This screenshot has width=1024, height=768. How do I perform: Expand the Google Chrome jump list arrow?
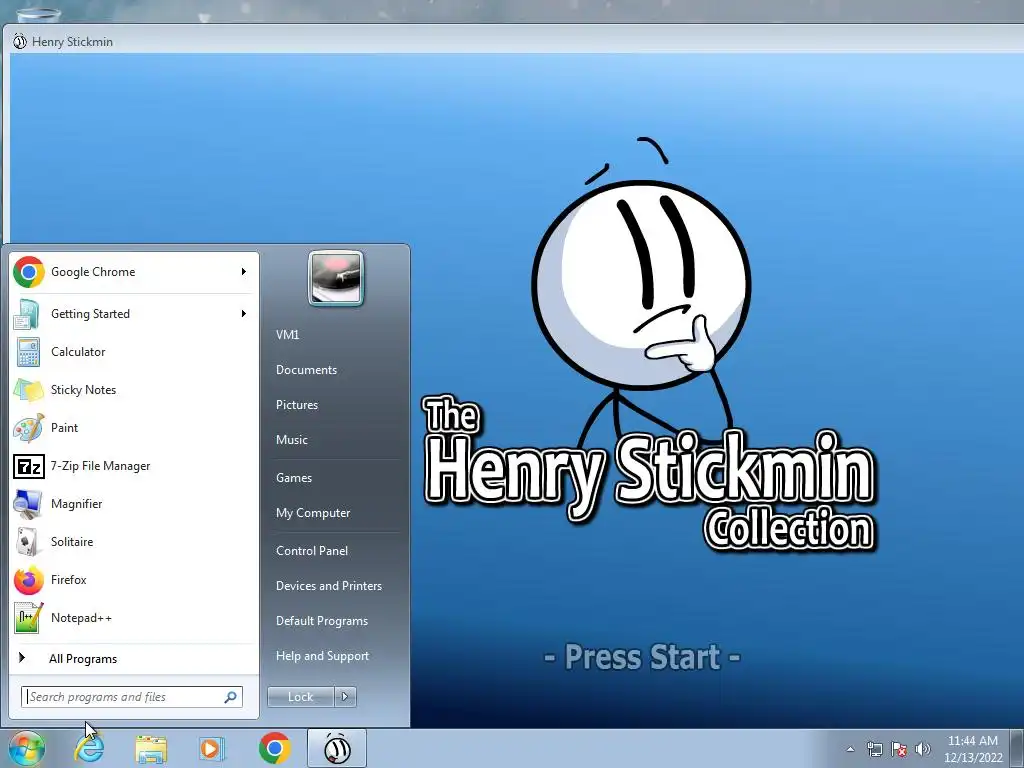click(x=244, y=272)
